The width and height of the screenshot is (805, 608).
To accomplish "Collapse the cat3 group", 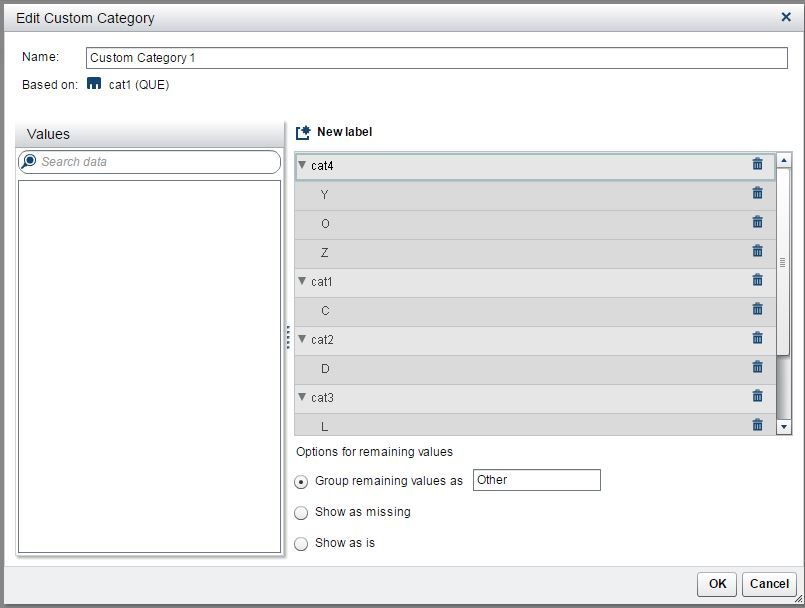I will click(x=302, y=398).
